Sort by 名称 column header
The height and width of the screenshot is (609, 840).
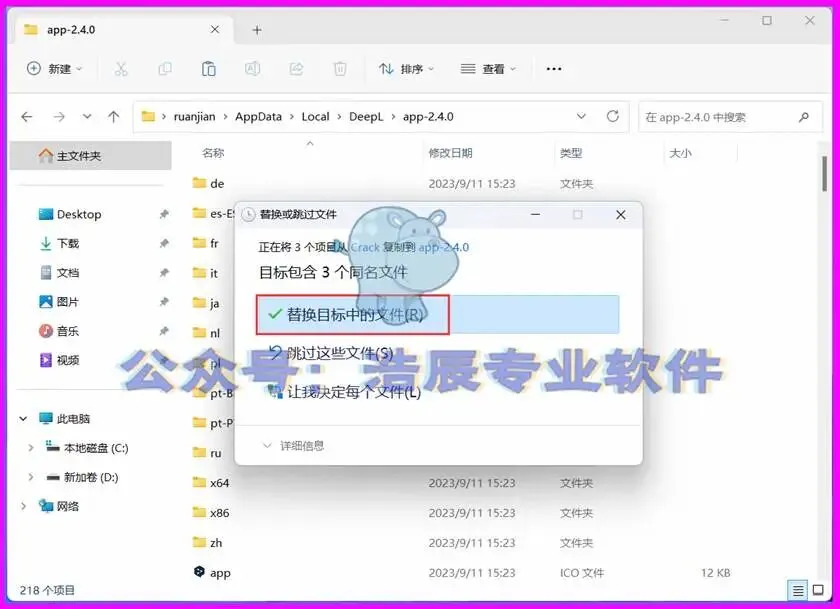213,153
